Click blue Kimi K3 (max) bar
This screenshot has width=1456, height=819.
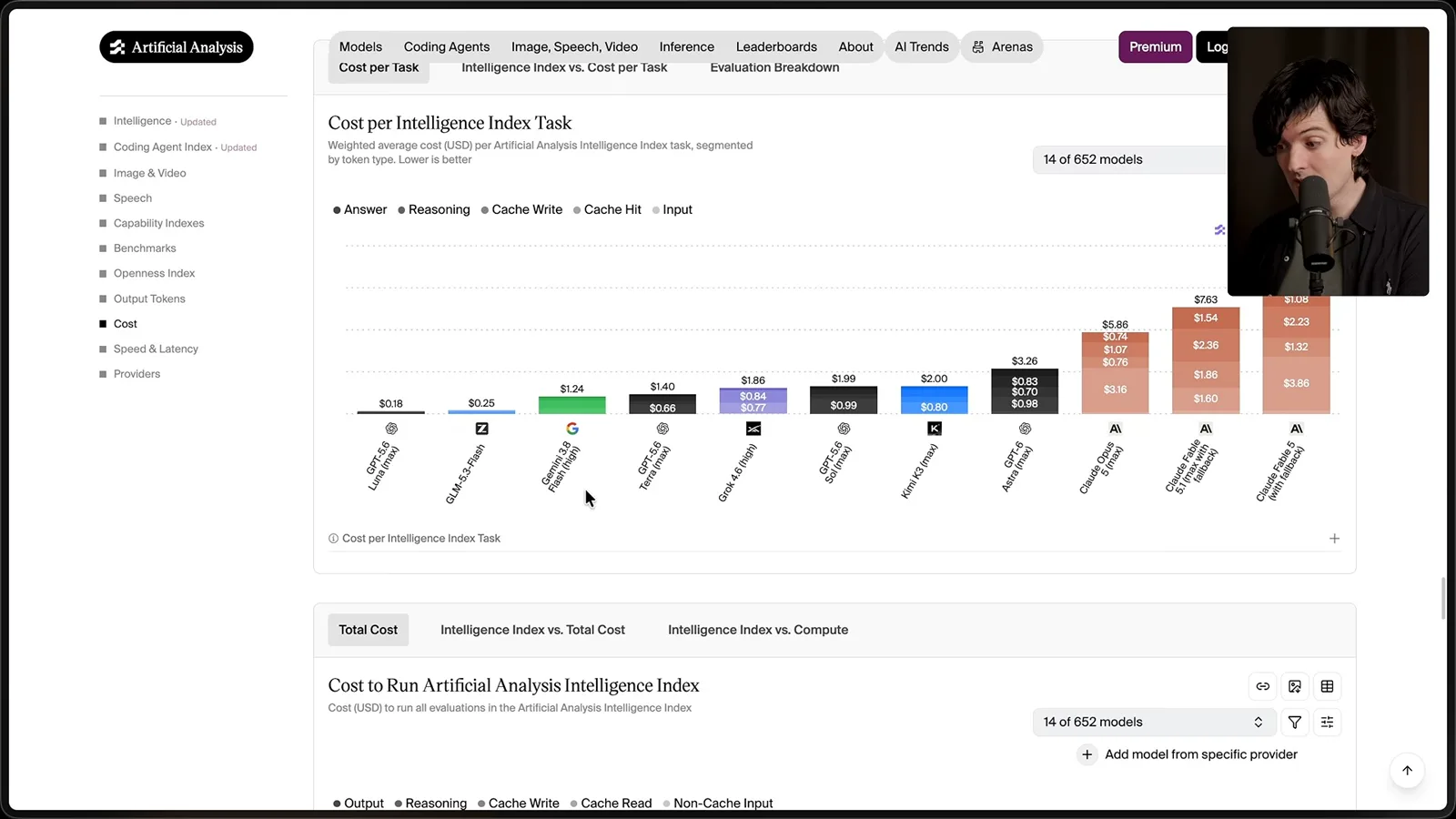tap(935, 400)
